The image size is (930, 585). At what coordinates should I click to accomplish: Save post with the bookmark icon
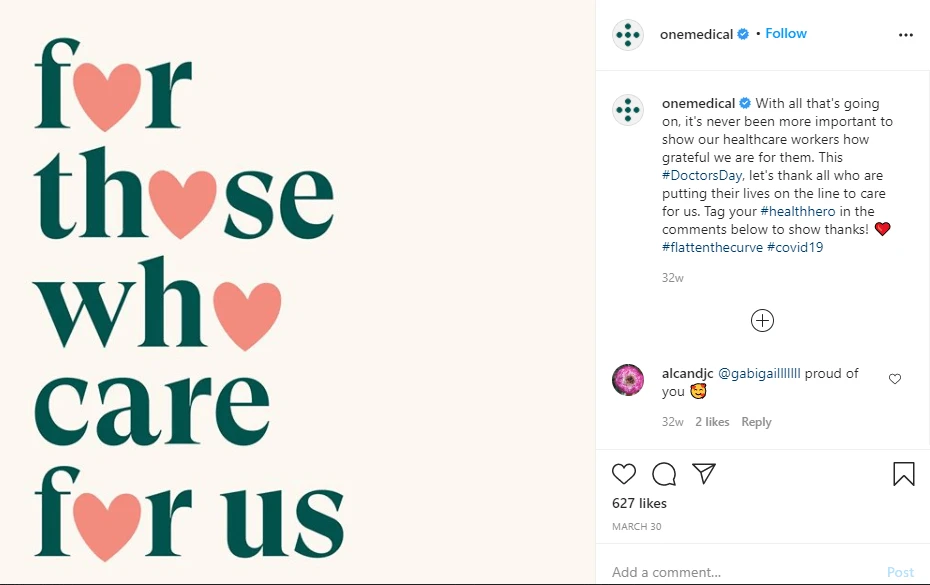coord(903,474)
